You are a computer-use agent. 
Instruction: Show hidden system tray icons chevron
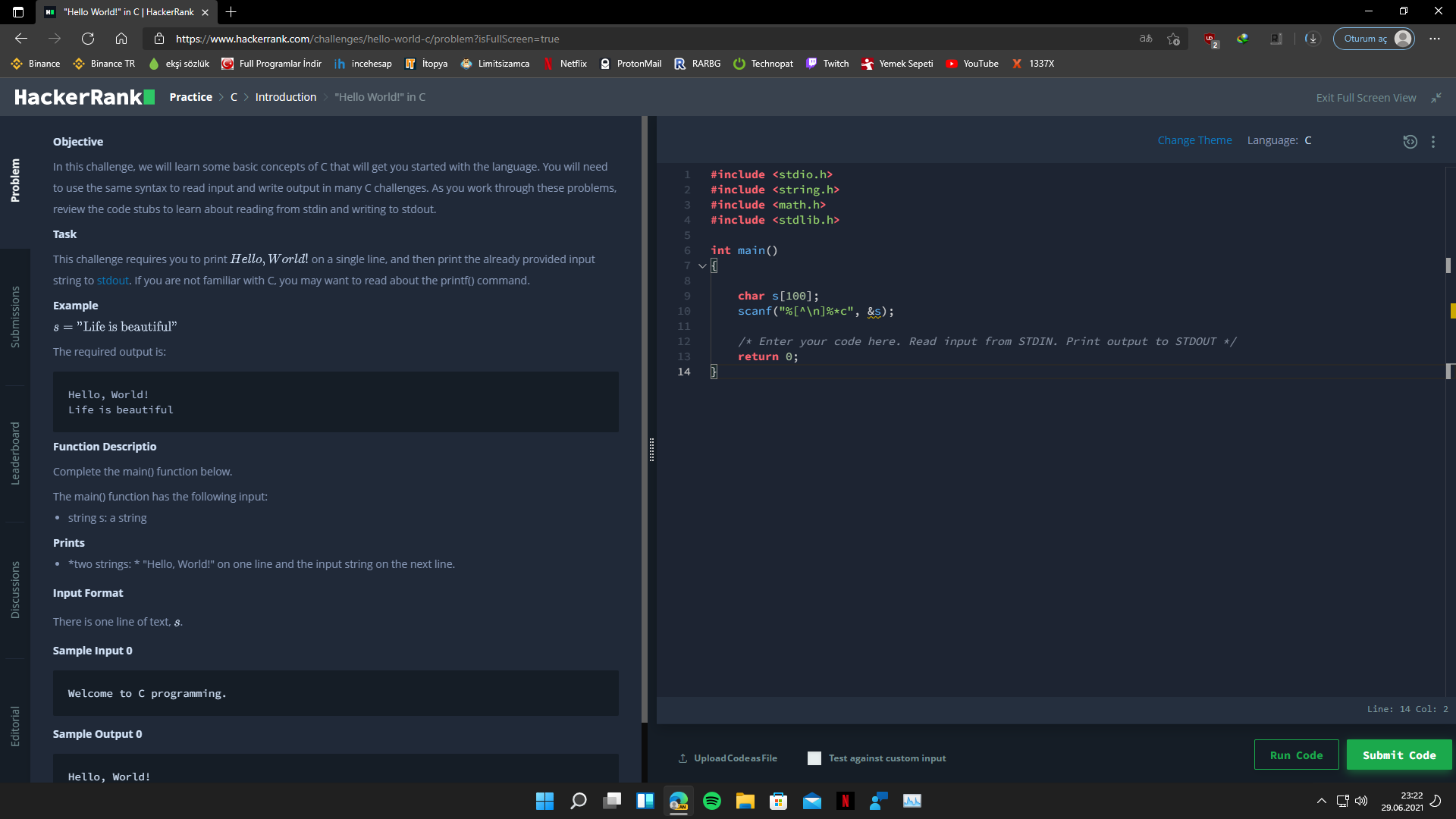point(1321,801)
